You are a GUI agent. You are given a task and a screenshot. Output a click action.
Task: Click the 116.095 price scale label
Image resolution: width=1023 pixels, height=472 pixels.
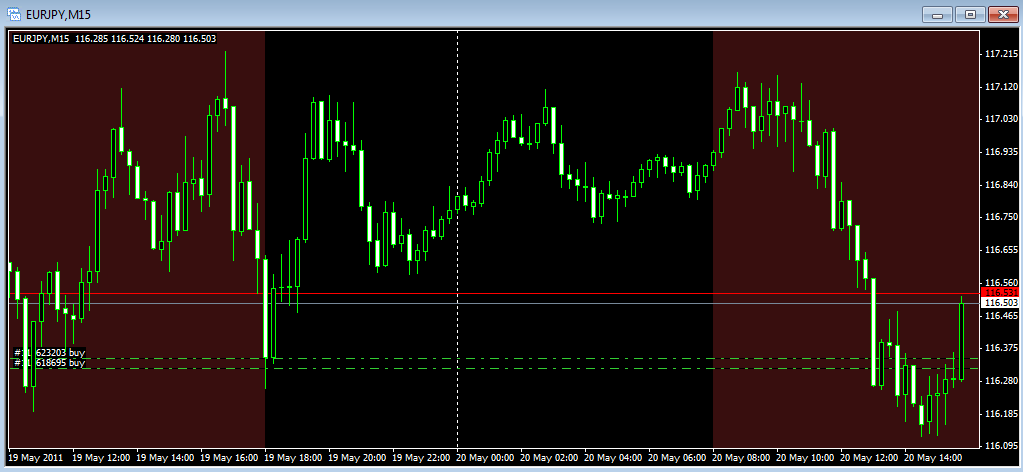[1001, 447]
